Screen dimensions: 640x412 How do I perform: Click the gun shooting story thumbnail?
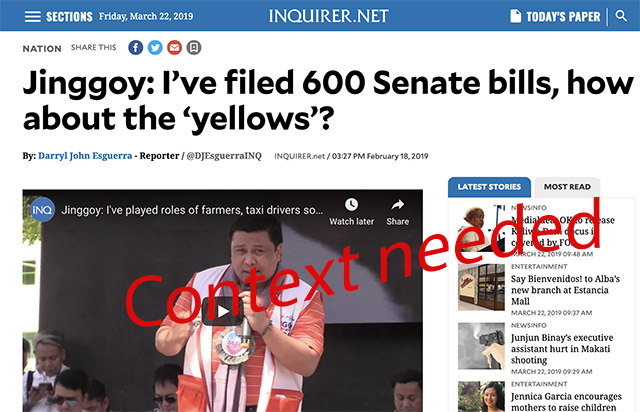click(481, 346)
